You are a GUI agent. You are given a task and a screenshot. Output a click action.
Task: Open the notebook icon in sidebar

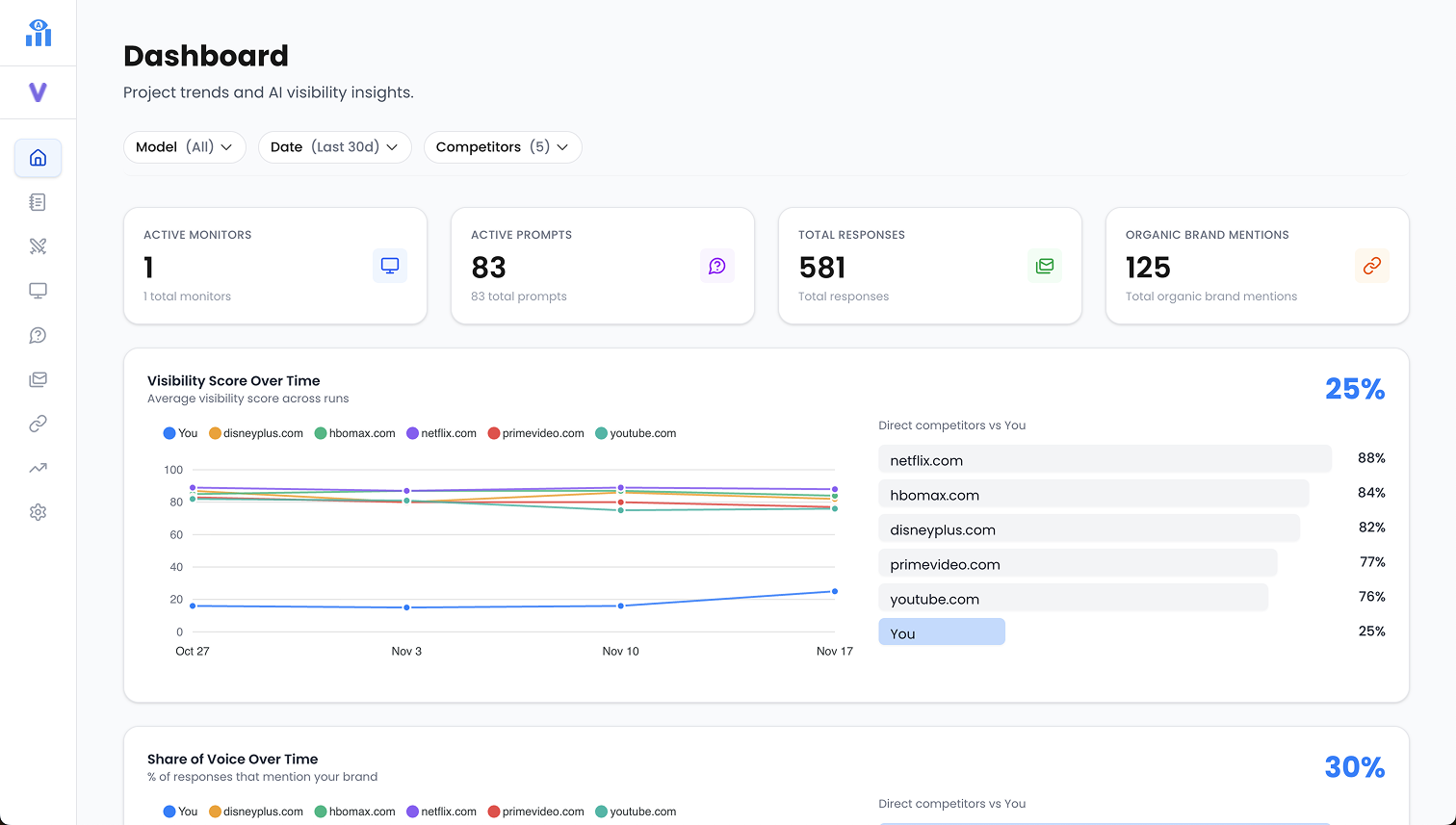click(x=38, y=202)
